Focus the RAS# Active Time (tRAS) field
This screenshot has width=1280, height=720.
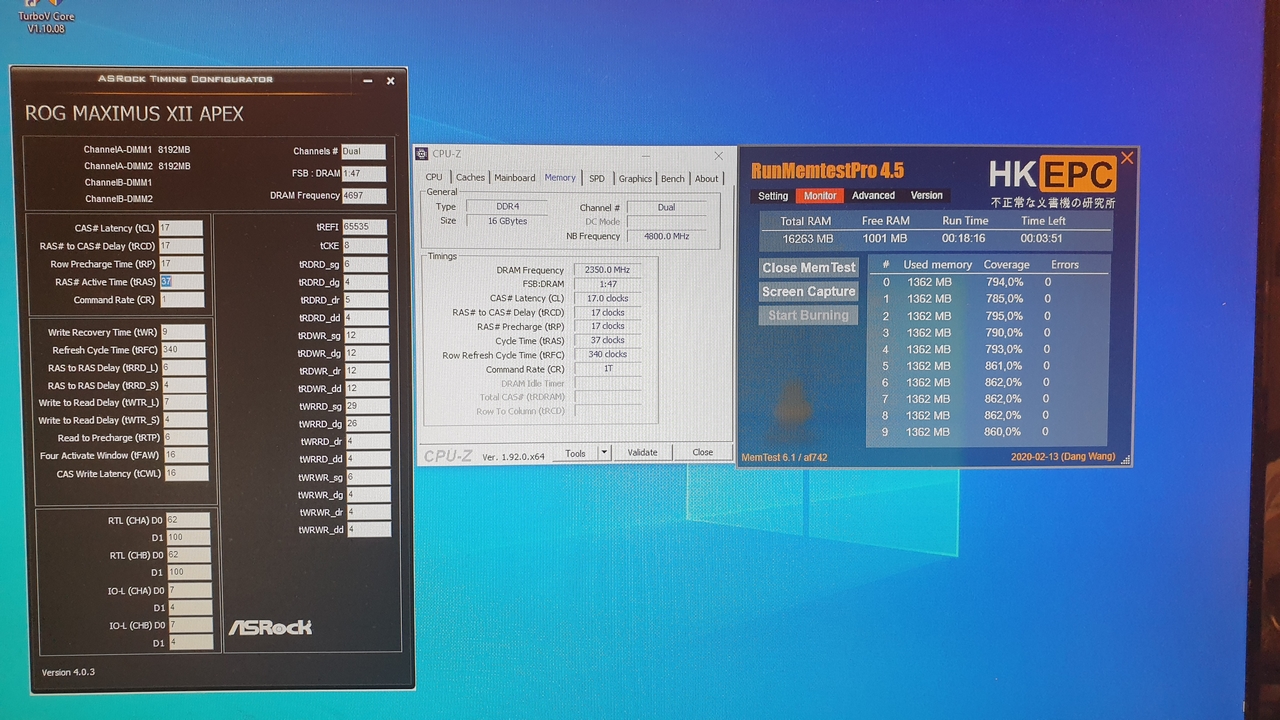[181, 282]
